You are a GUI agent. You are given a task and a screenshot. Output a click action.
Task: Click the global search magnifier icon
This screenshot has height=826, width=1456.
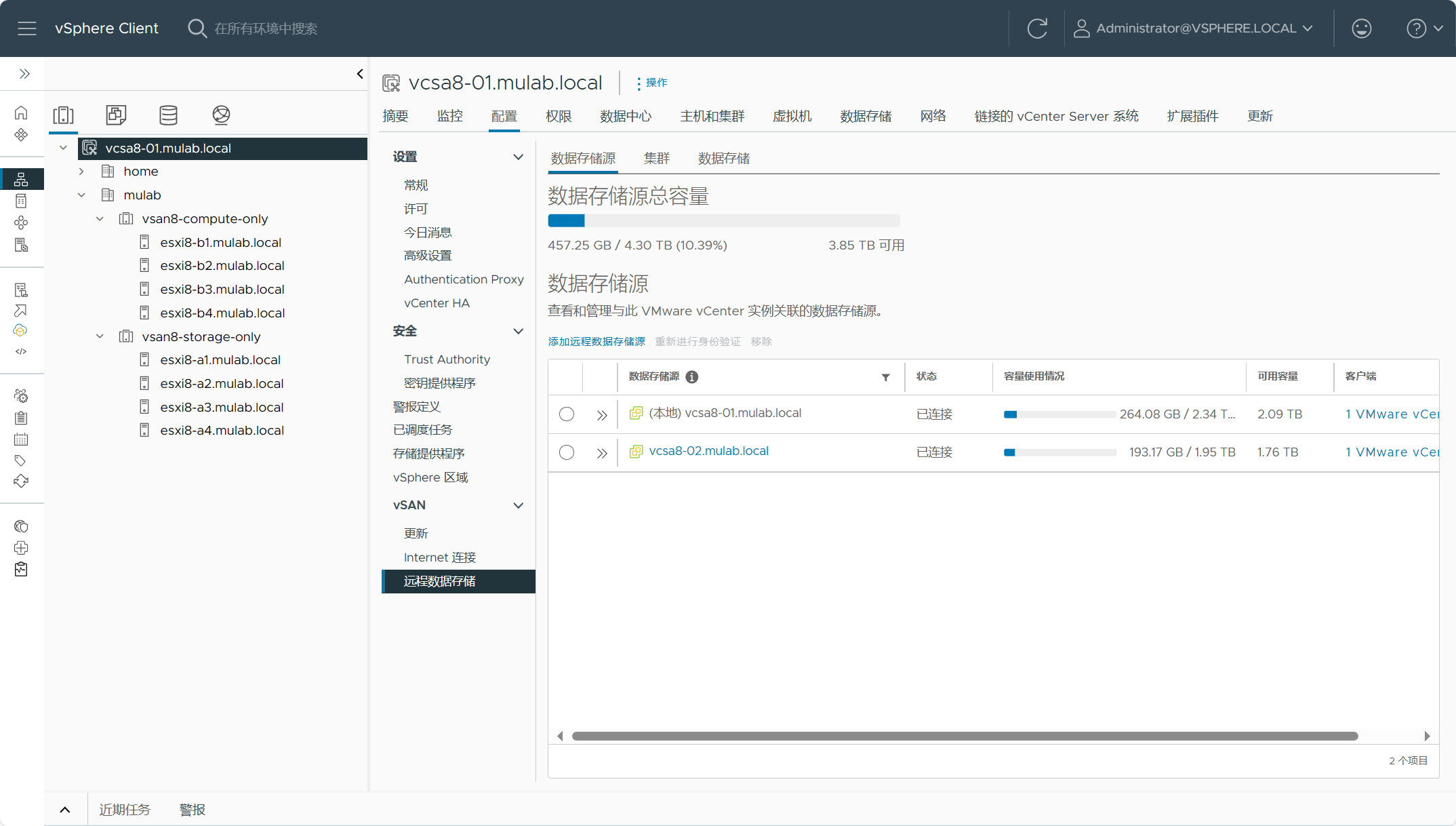point(197,28)
